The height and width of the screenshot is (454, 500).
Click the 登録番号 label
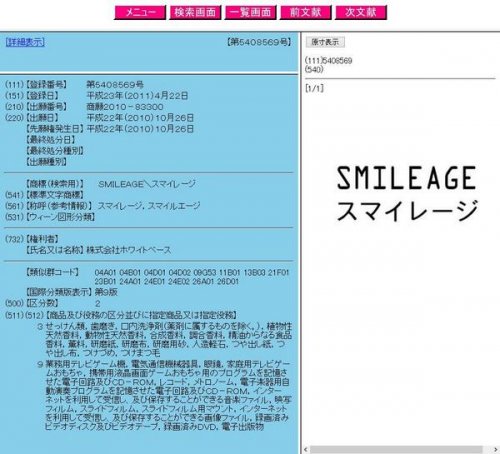[x=46, y=85]
